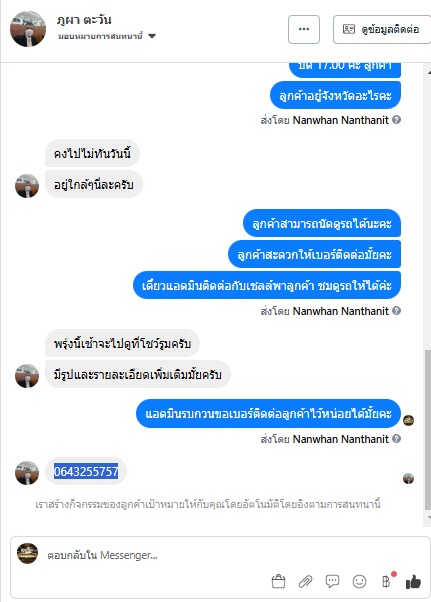Open the three-dots more options menu
This screenshot has width=431, height=602.
pyautogui.click(x=304, y=29)
